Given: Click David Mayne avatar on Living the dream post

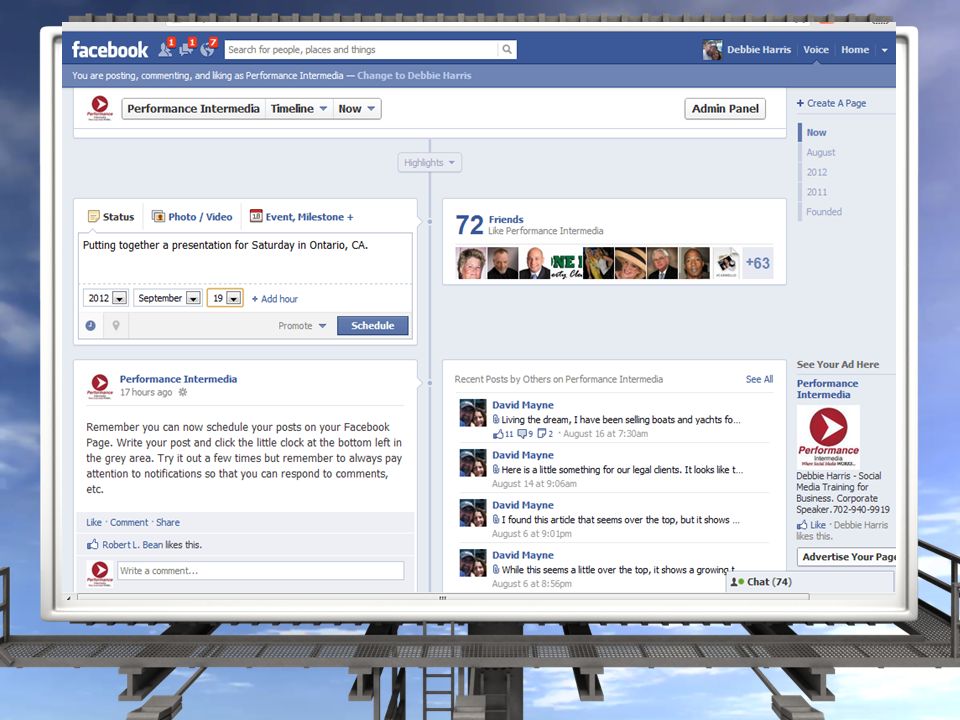Looking at the screenshot, I should coord(473,413).
